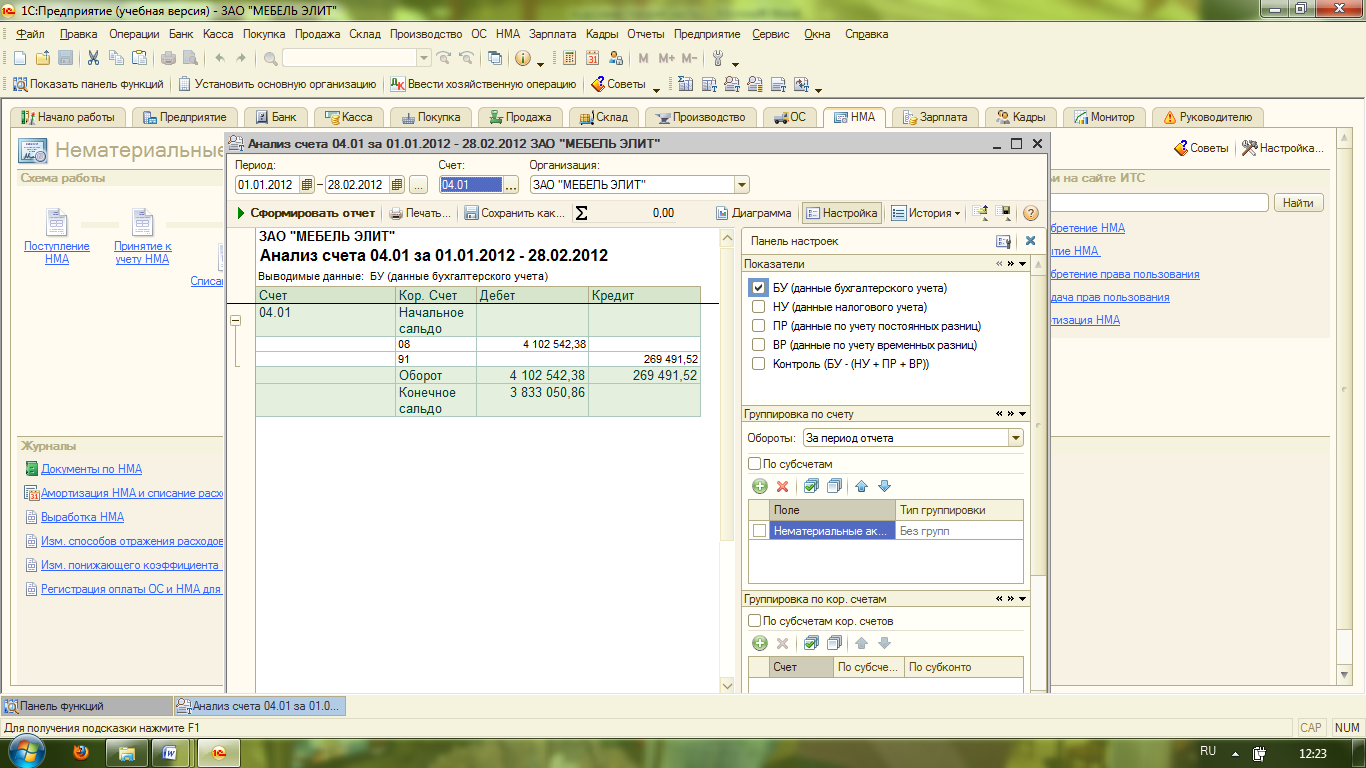Click the sigma sum icon
This screenshot has width=1366, height=768.
coord(581,213)
